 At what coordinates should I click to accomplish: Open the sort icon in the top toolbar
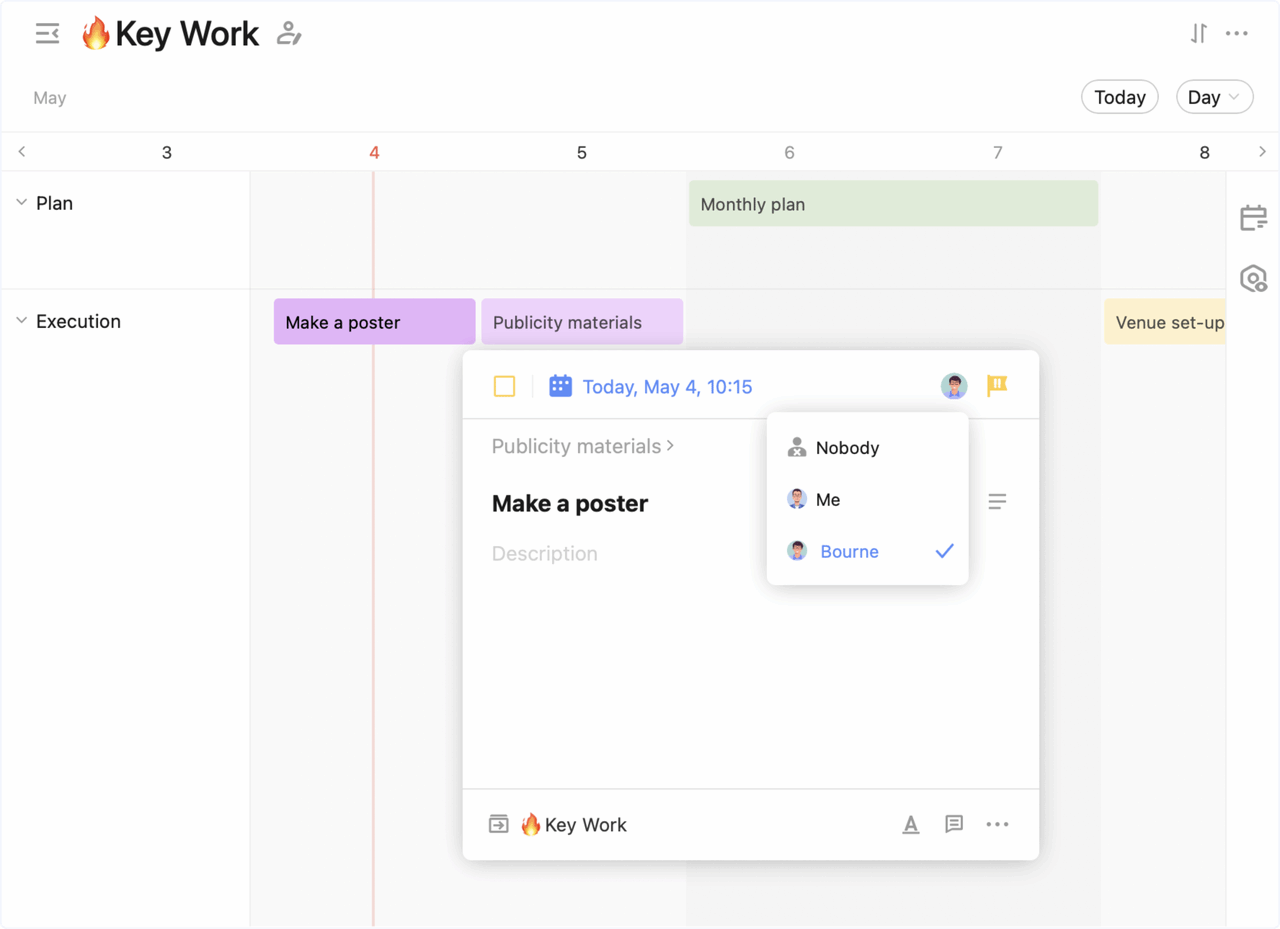1198,33
